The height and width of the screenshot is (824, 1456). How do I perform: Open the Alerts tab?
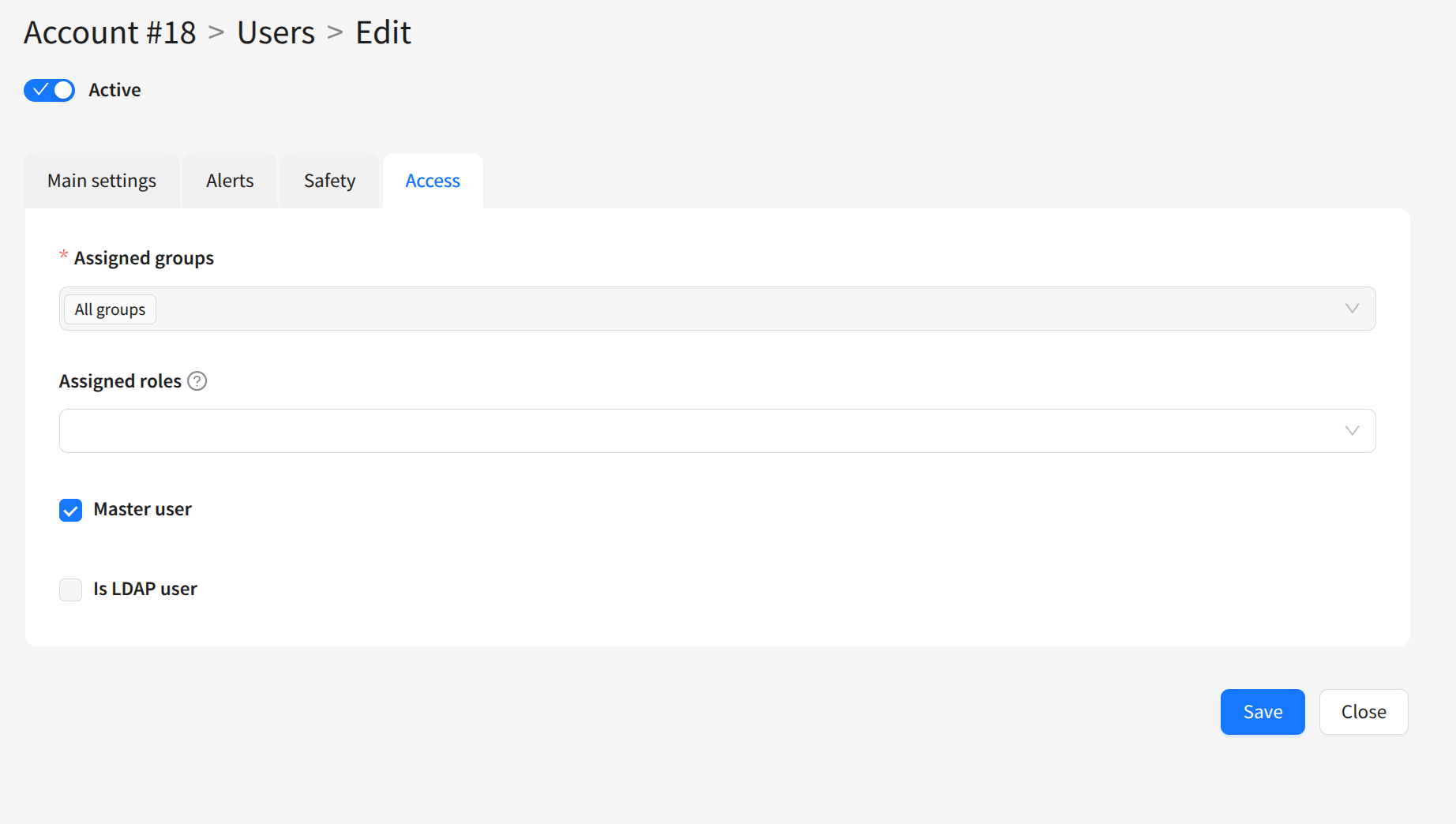[230, 181]
